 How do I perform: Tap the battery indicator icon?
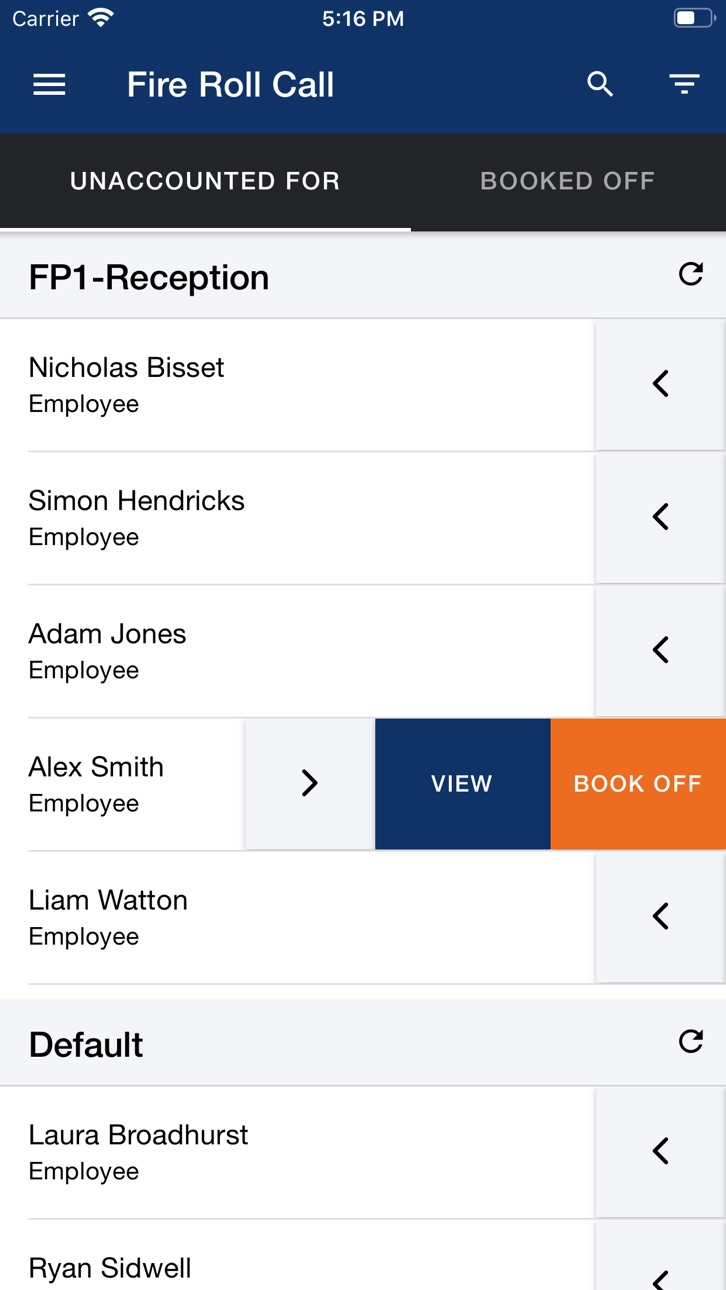pyautogui.click(x=693, y=18)
